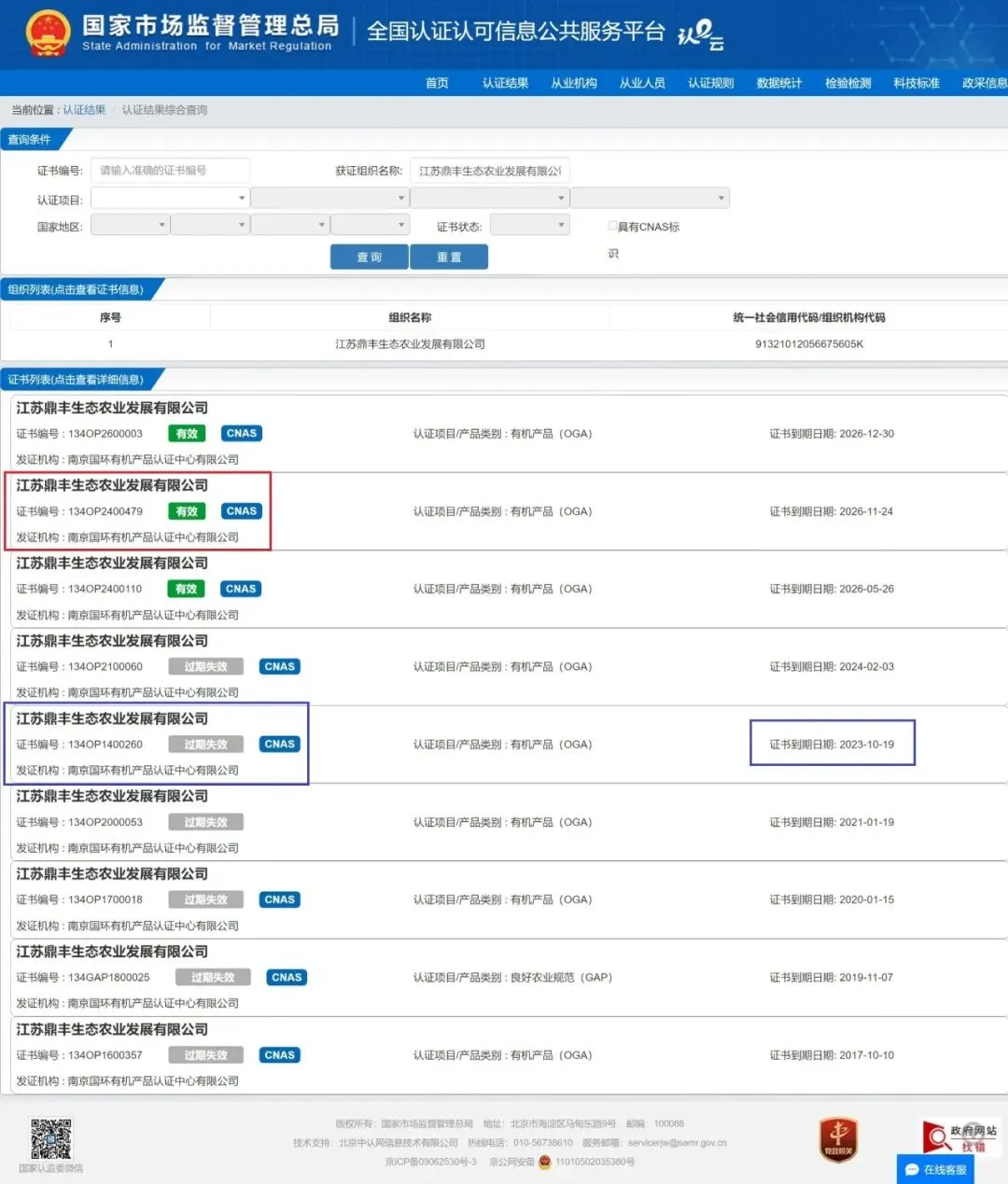Open the 在线客服 chat button
The image size is (1008, 1184).
click(x=935, y=1169)
